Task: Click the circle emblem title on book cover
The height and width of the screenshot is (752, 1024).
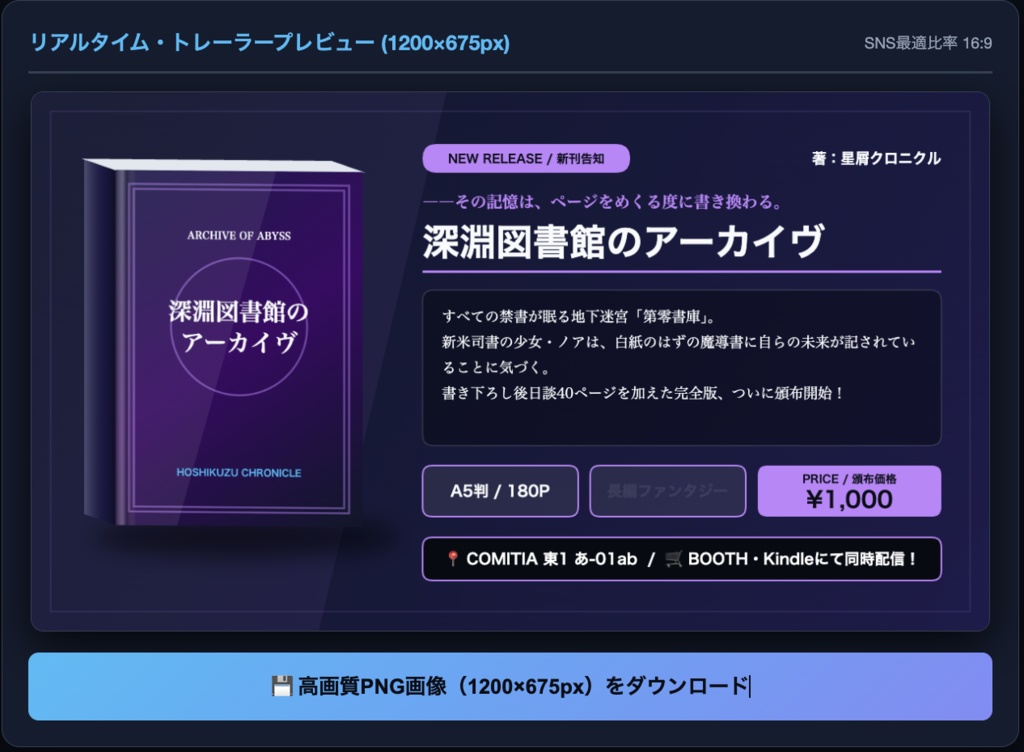Action: [x=239, y=326]
